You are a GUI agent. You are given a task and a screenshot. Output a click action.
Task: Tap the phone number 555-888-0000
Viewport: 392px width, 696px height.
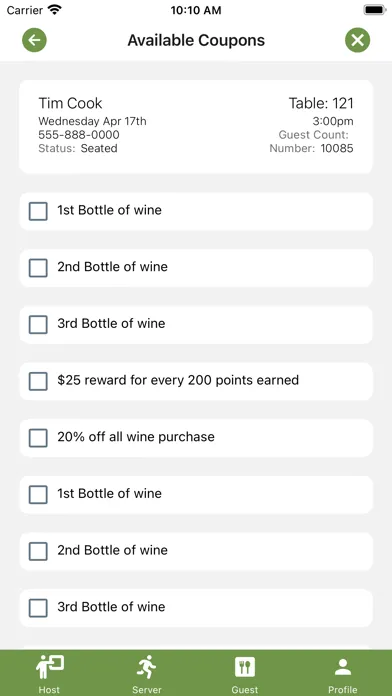(x=79, y=135)
